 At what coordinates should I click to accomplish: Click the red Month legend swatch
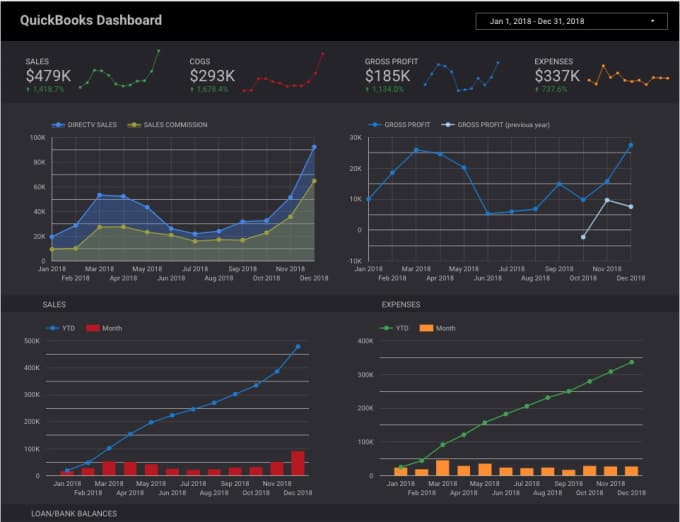pyautogui.click(x=93, y=328)
